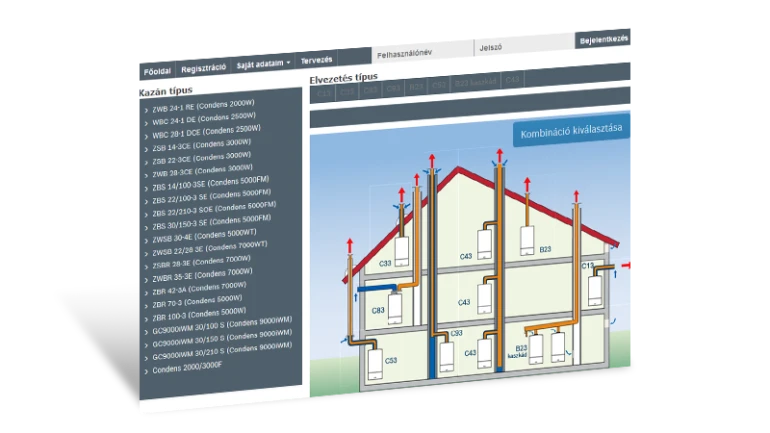
Task: Expand chevron beside ZWSB 22/28 3E
Action: (146, 254)
